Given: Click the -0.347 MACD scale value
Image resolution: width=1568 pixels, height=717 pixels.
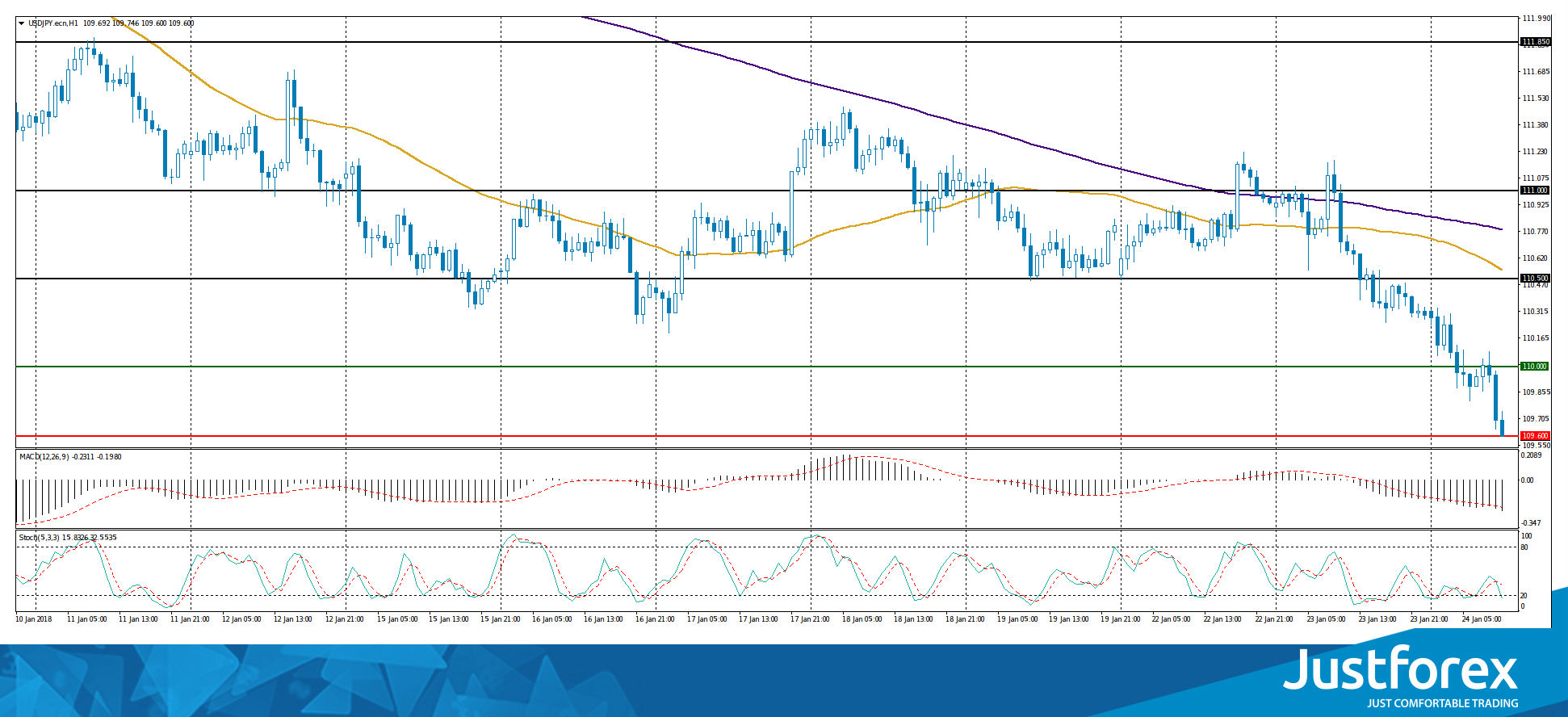Looking at the screenshot, I should pyautogui.click(x=1531, y=524).
